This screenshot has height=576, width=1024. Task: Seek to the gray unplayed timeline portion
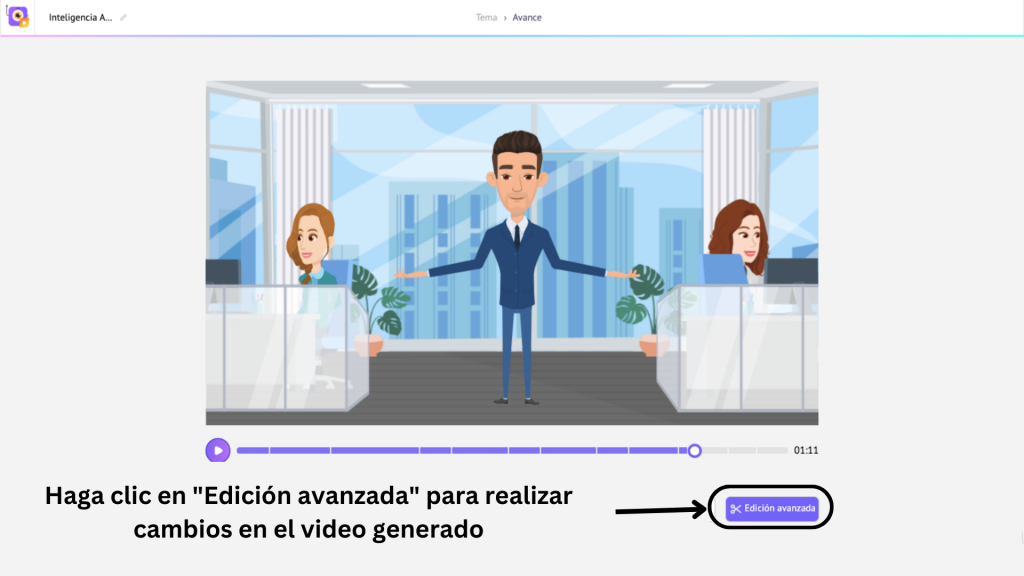(x=745, y=451)
